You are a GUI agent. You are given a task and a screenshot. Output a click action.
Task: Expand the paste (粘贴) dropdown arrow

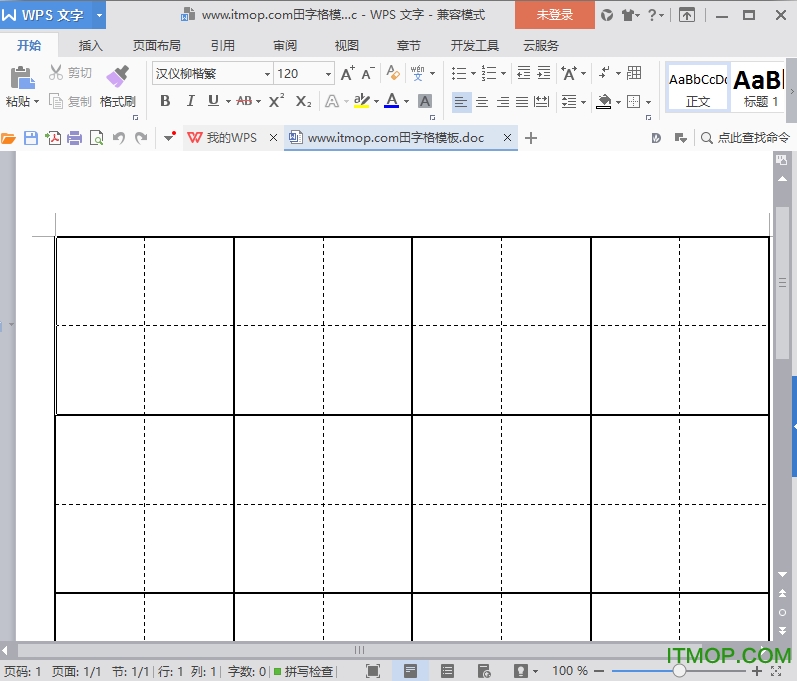(x=36, y=102)
